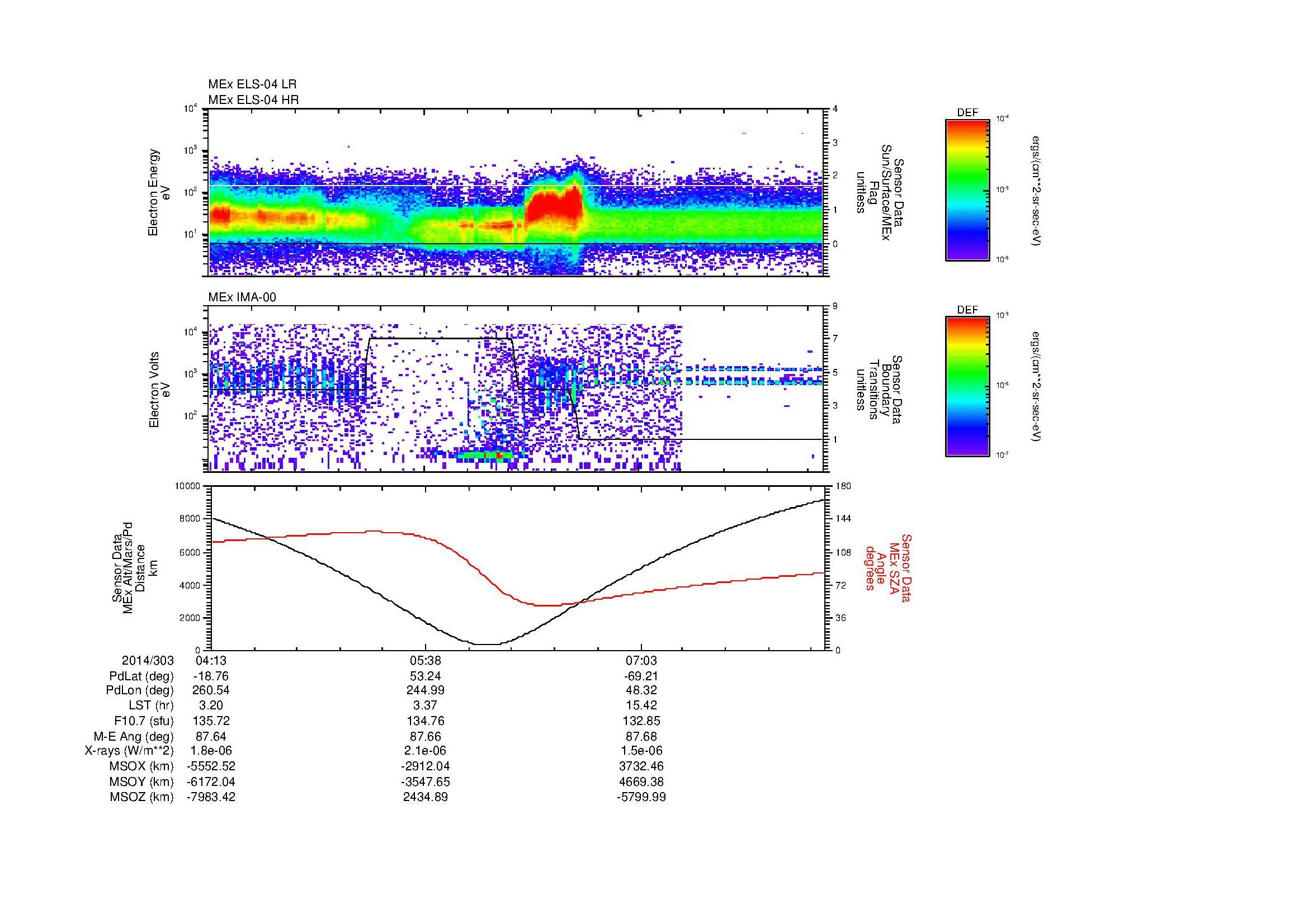Click the PdLon value '244.99'
The width and height of the screenshot is (1308, 924).
426,690
